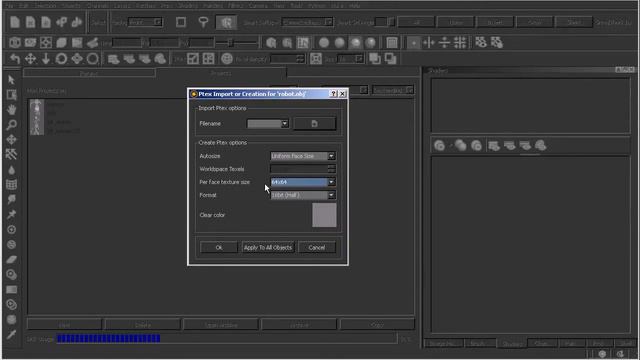Open the Help menu

(354, 6)
